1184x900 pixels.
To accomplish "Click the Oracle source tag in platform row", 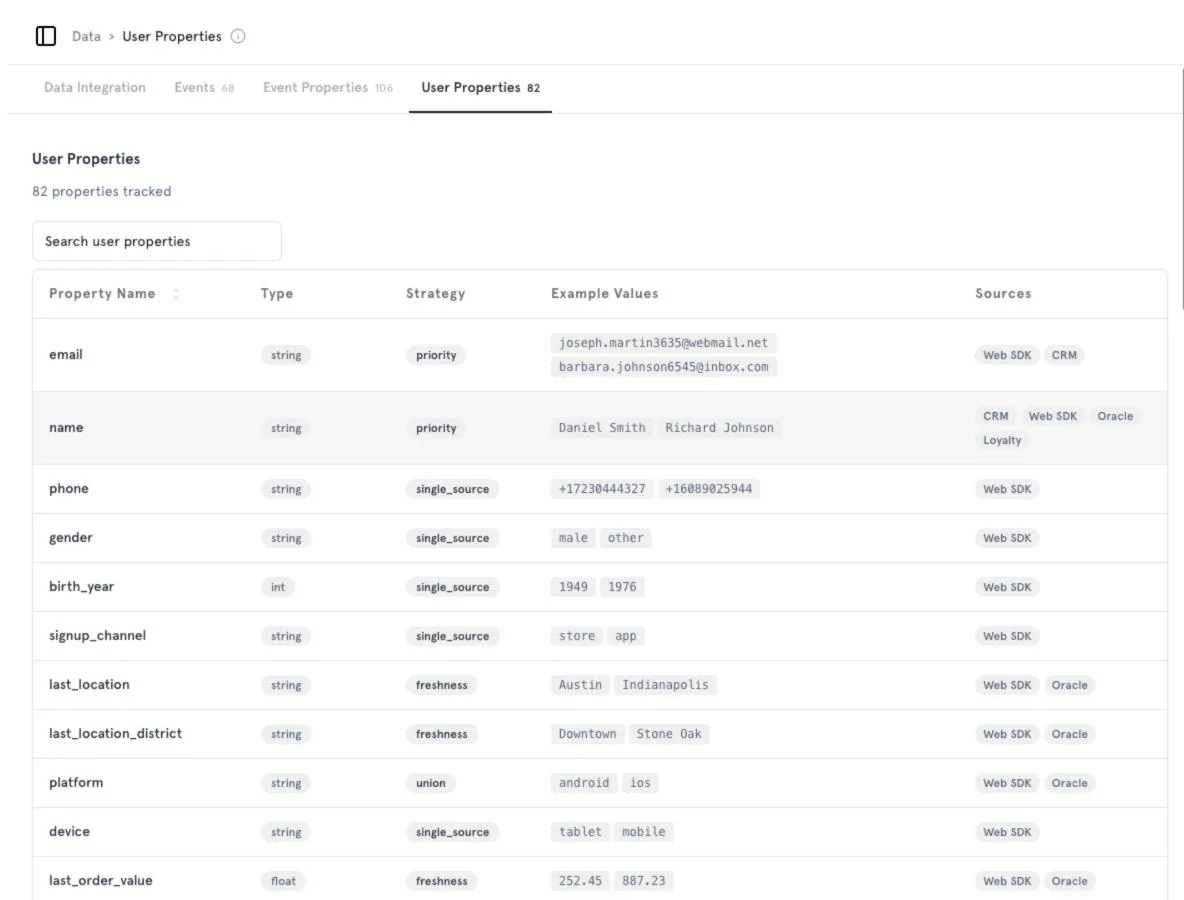I will coord(1069,783).
